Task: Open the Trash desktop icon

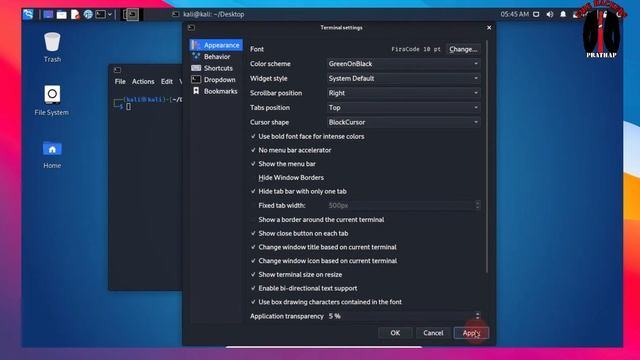Action: pos(52,47)
